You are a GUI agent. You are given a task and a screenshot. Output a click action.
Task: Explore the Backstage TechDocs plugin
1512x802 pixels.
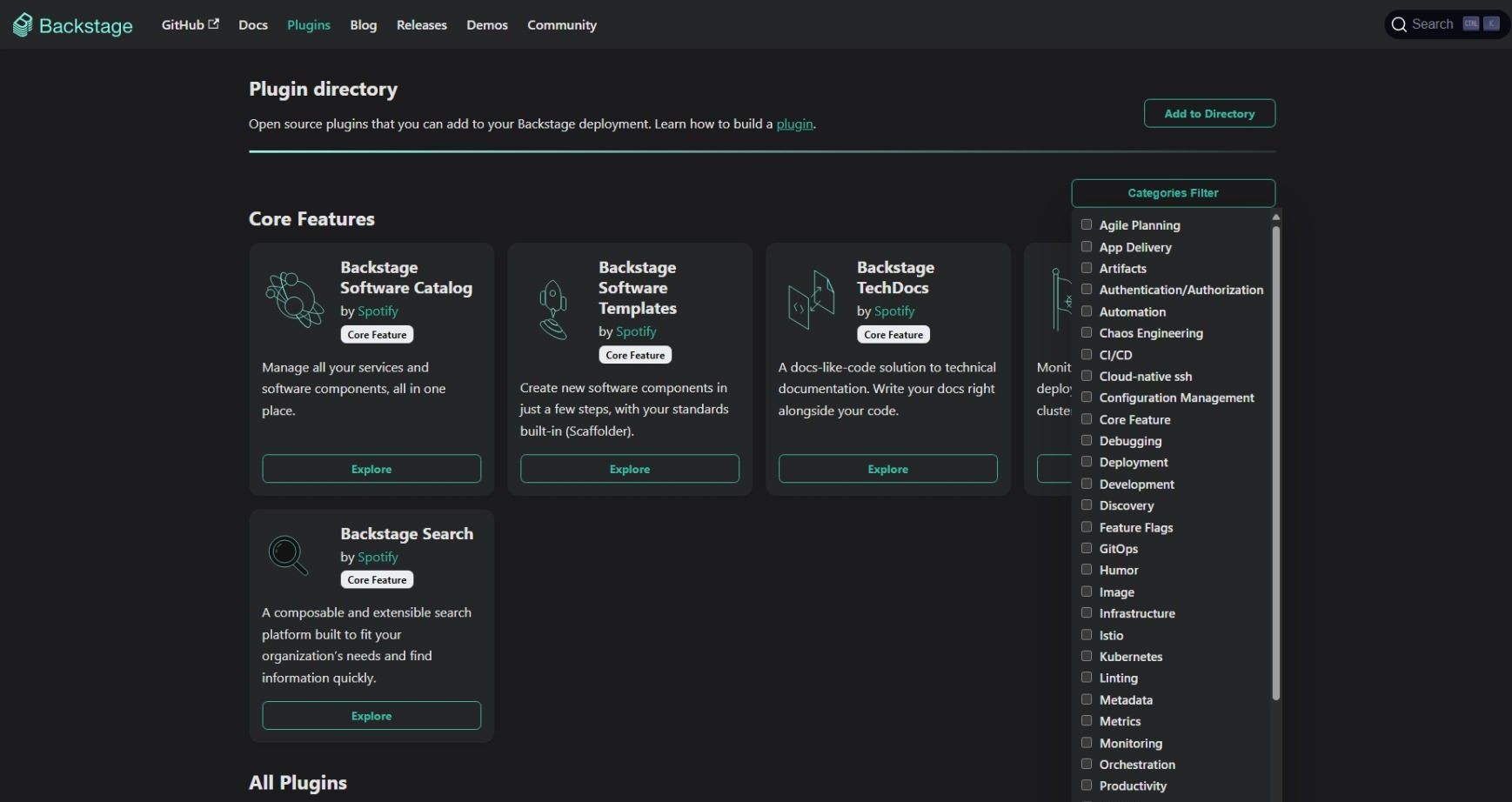click(887, 469)
